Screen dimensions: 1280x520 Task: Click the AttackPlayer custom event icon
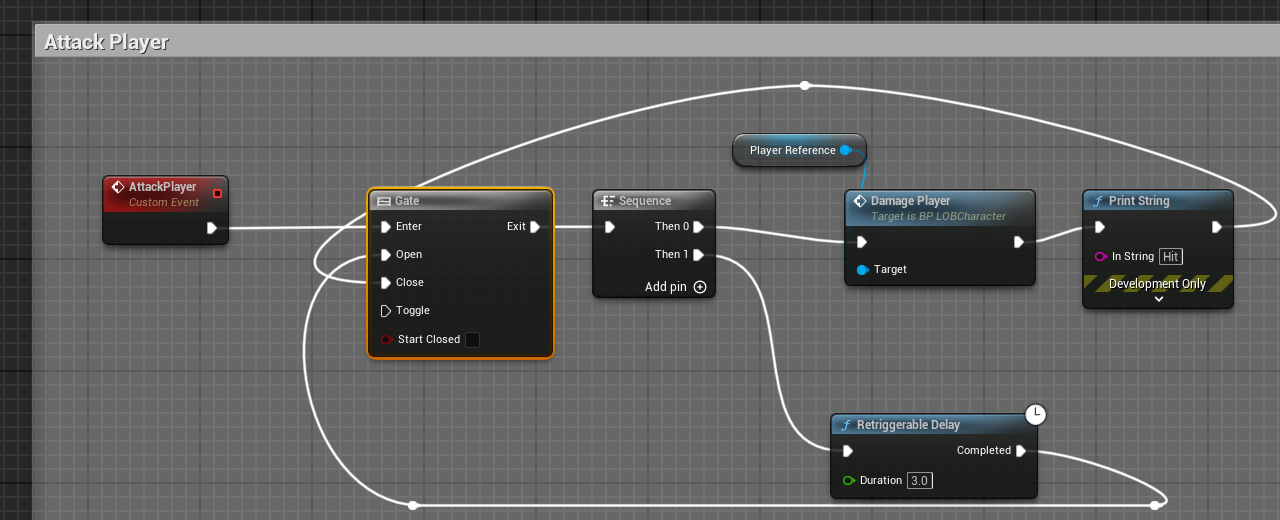pyautogui.click(x=117, y=187)
